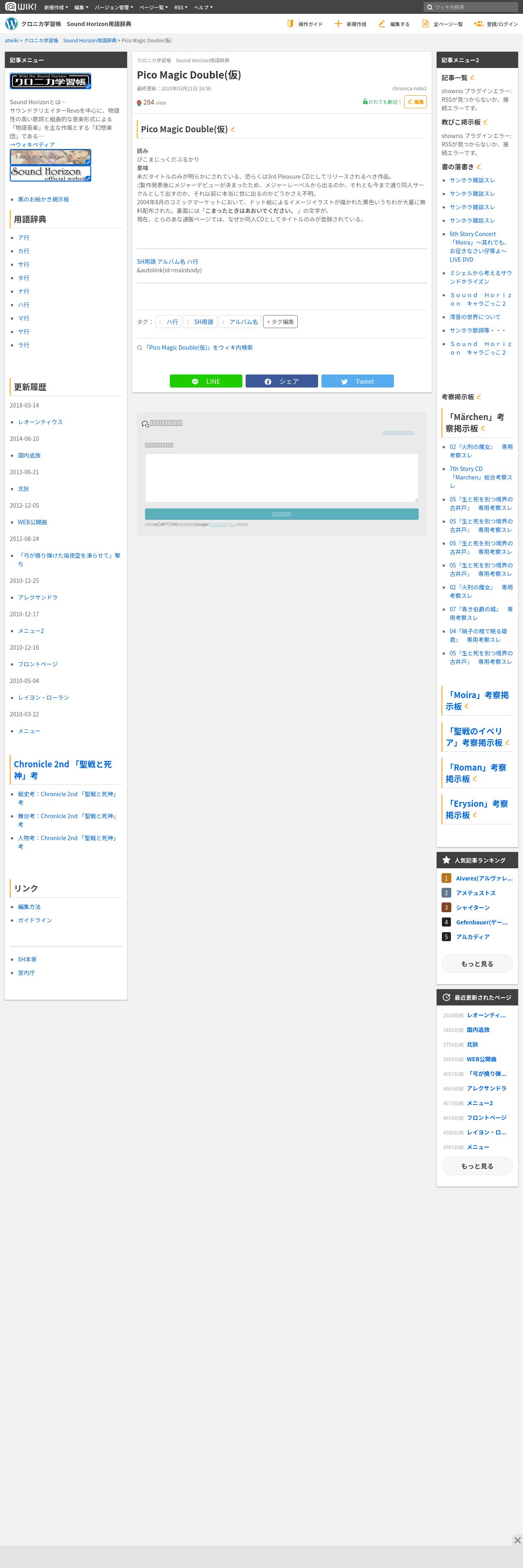
Task: Click pencil icon beside 「聖戦のイベリア」考察掲示板
Action: click(507, 742)
